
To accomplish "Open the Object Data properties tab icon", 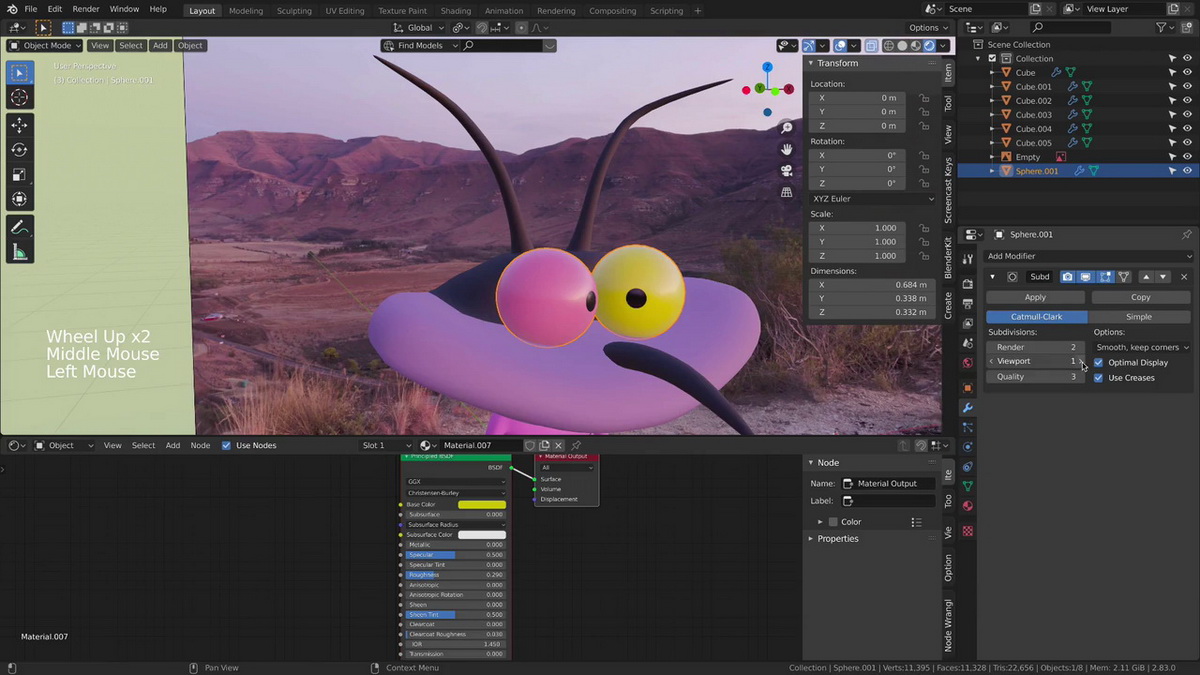I will click(968, 486).
